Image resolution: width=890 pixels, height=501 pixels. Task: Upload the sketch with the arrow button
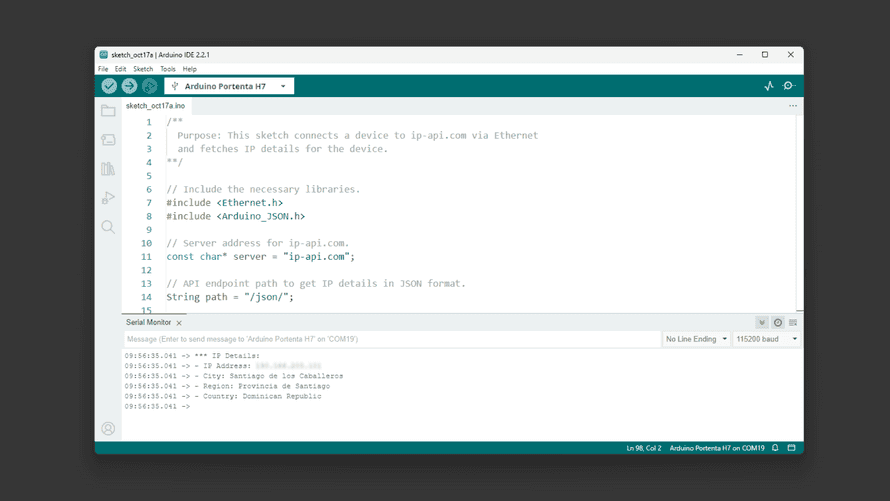click(129, 86)
